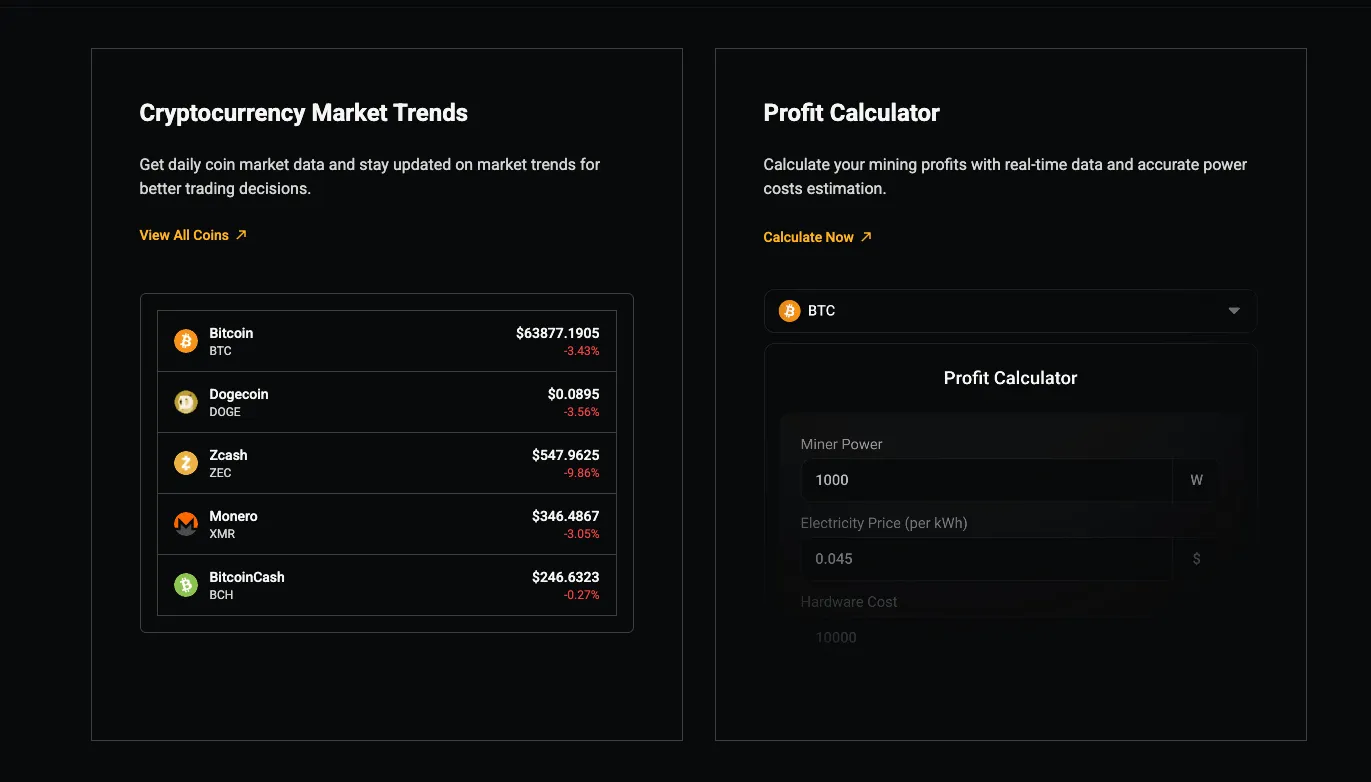The height and width of the screenshot is (782, 1371).
Task: Click the Monero coin icon
Action: (x=186, y=524)
